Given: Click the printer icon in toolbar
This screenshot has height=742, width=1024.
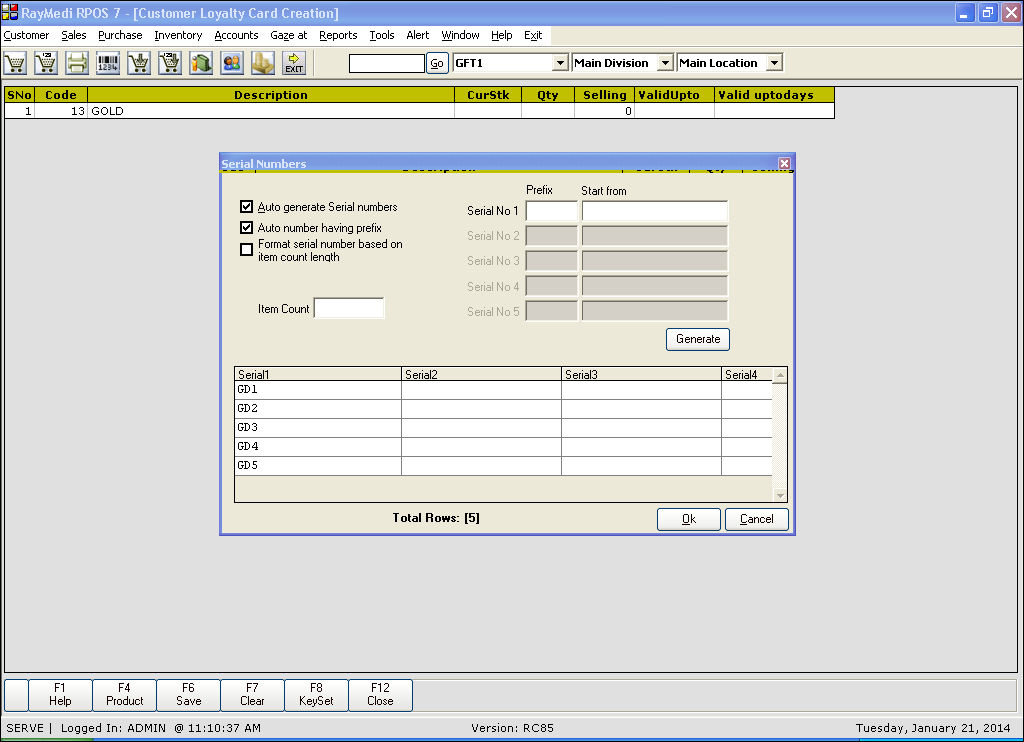Looking at the screenshot, I should tap(77, 63).
